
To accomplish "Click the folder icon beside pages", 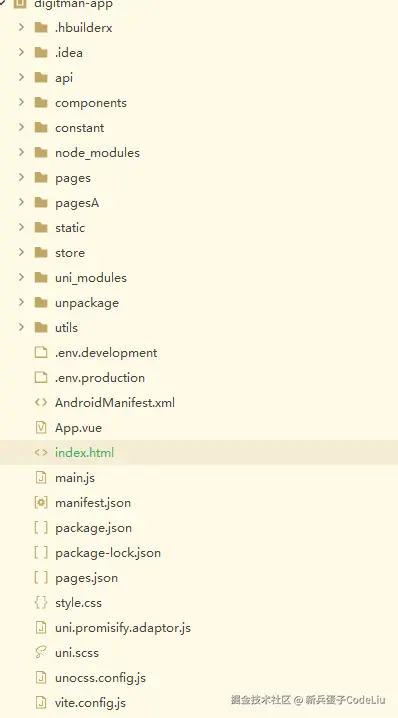I will click(41, 177).
